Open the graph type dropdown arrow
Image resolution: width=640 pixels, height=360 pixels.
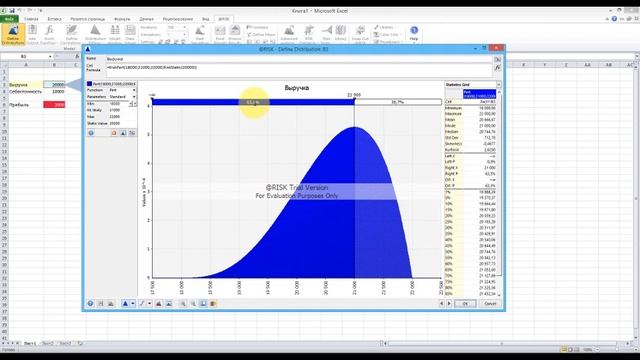click(x=133, y=303)
